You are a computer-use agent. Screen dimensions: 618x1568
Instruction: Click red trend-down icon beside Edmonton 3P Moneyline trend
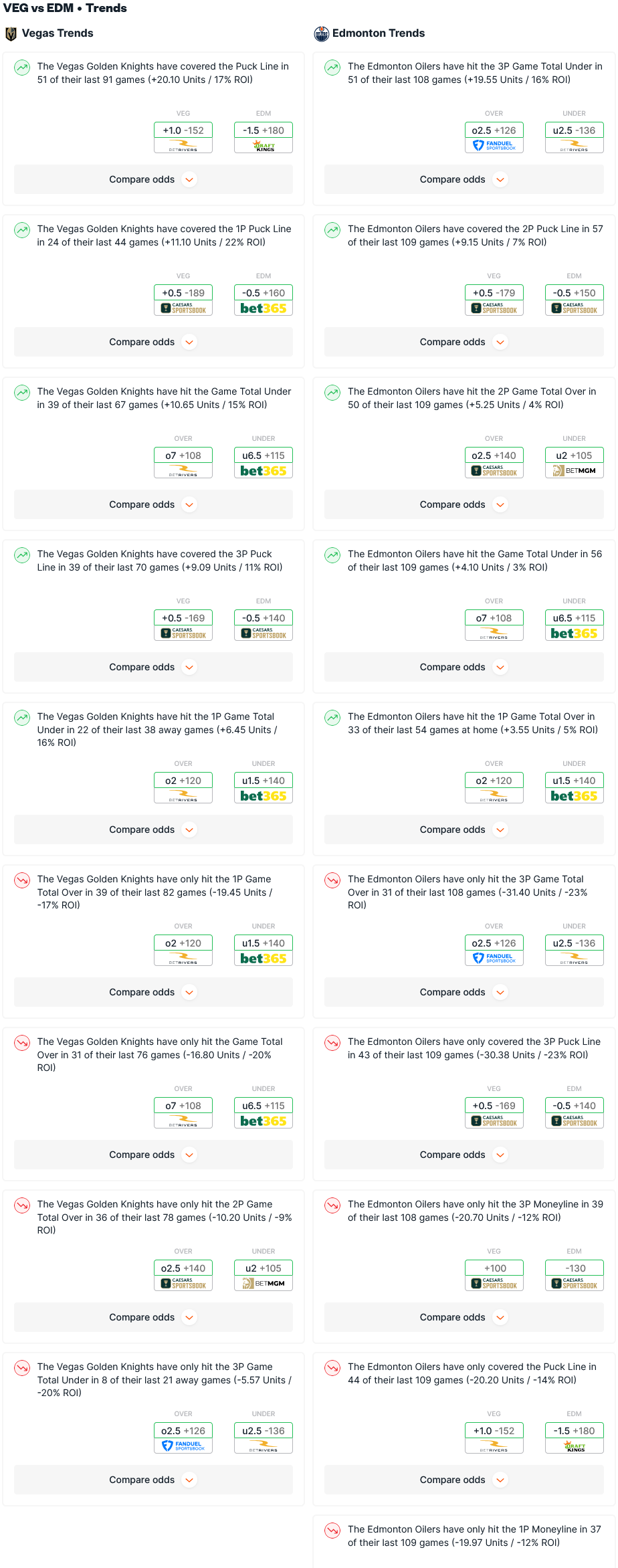(x=332, y=1206)
